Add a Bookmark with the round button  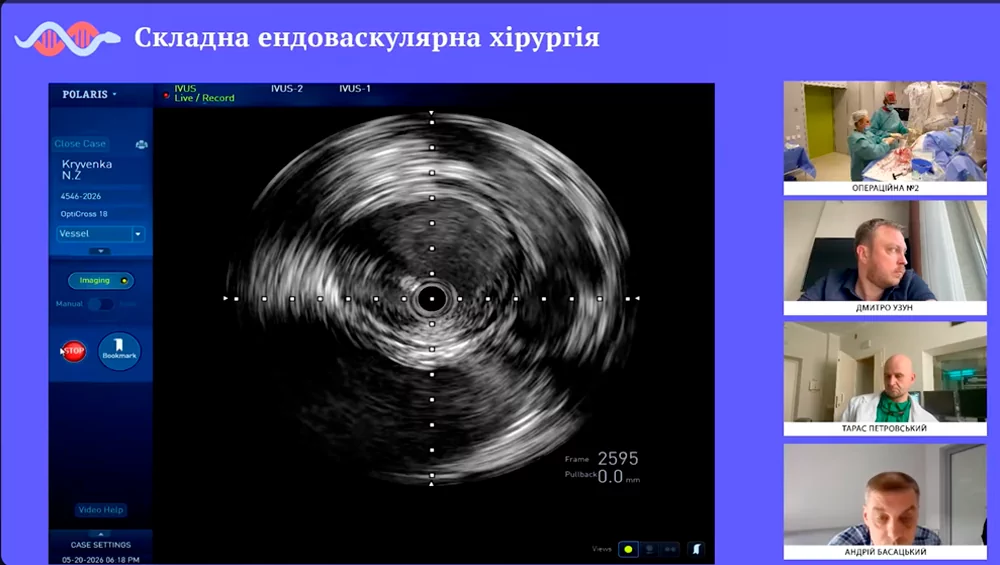119,351
